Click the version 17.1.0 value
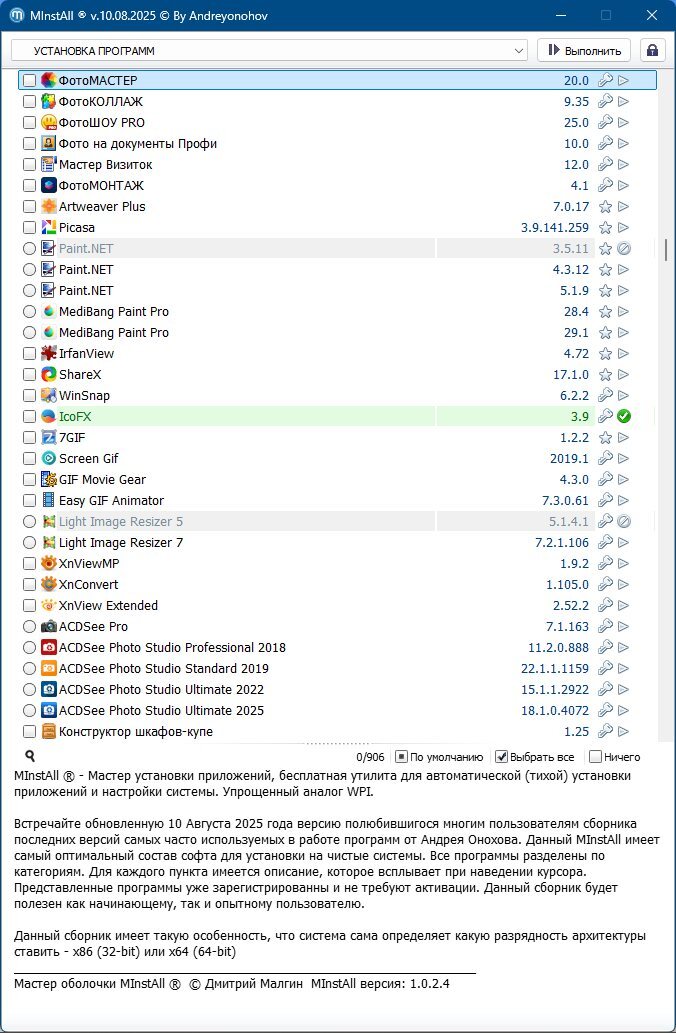Image resolution: width=676 pixels, height=1033 pixels. [x=571, y=375]
